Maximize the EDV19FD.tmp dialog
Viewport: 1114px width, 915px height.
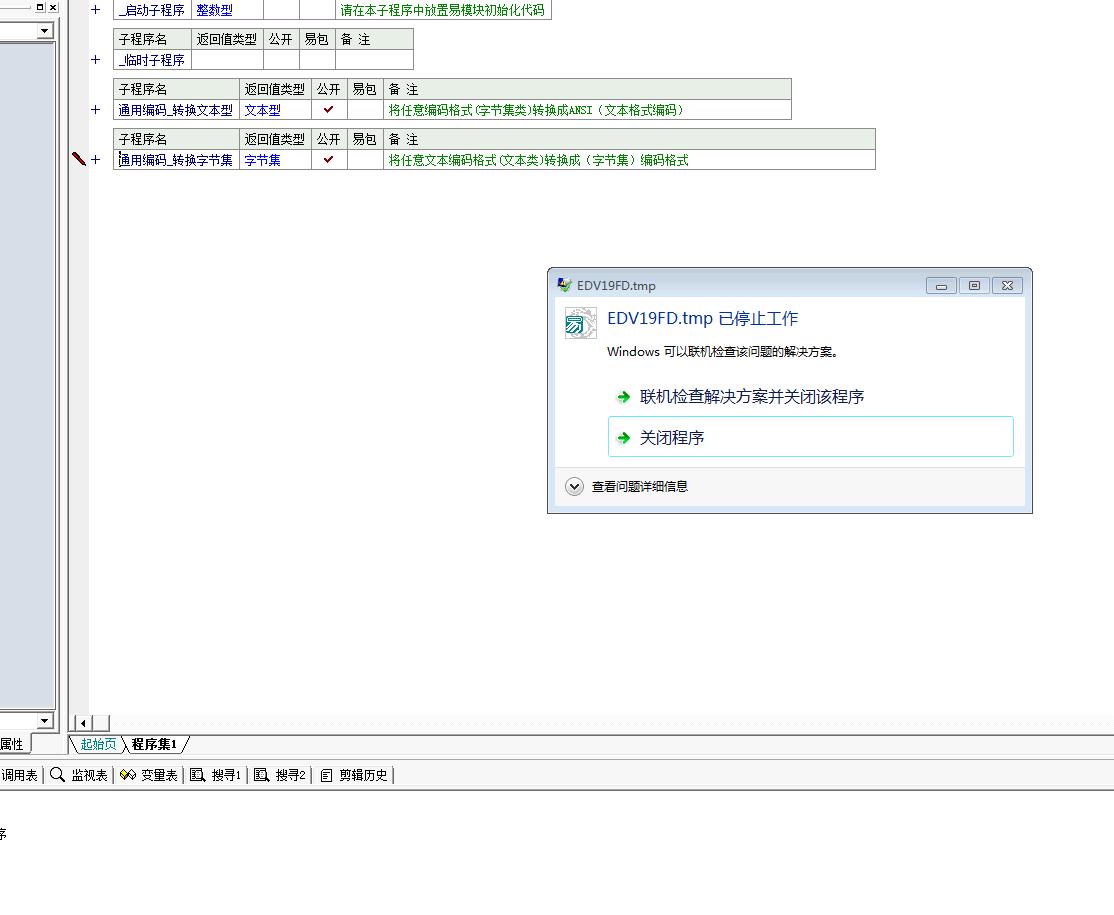pyautogui.click(x=974, y=286)
